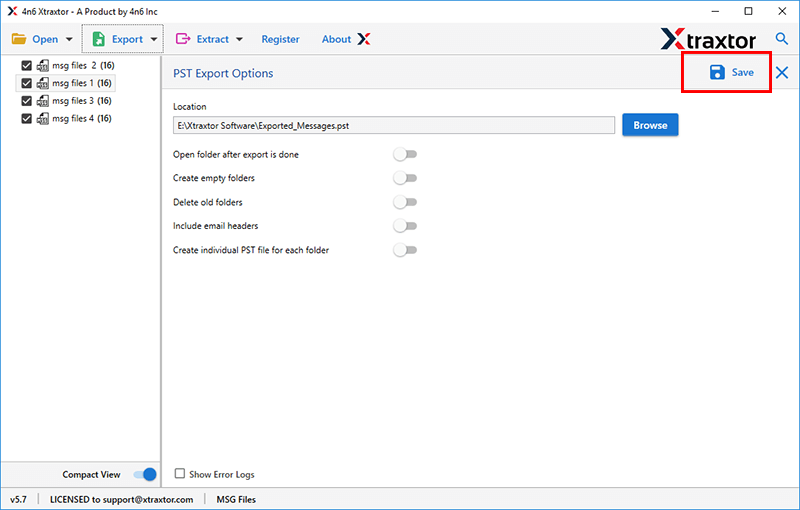Viewport: 800px width, 510px height.
Task: Open the Register menu item
Action: [280, 39]
